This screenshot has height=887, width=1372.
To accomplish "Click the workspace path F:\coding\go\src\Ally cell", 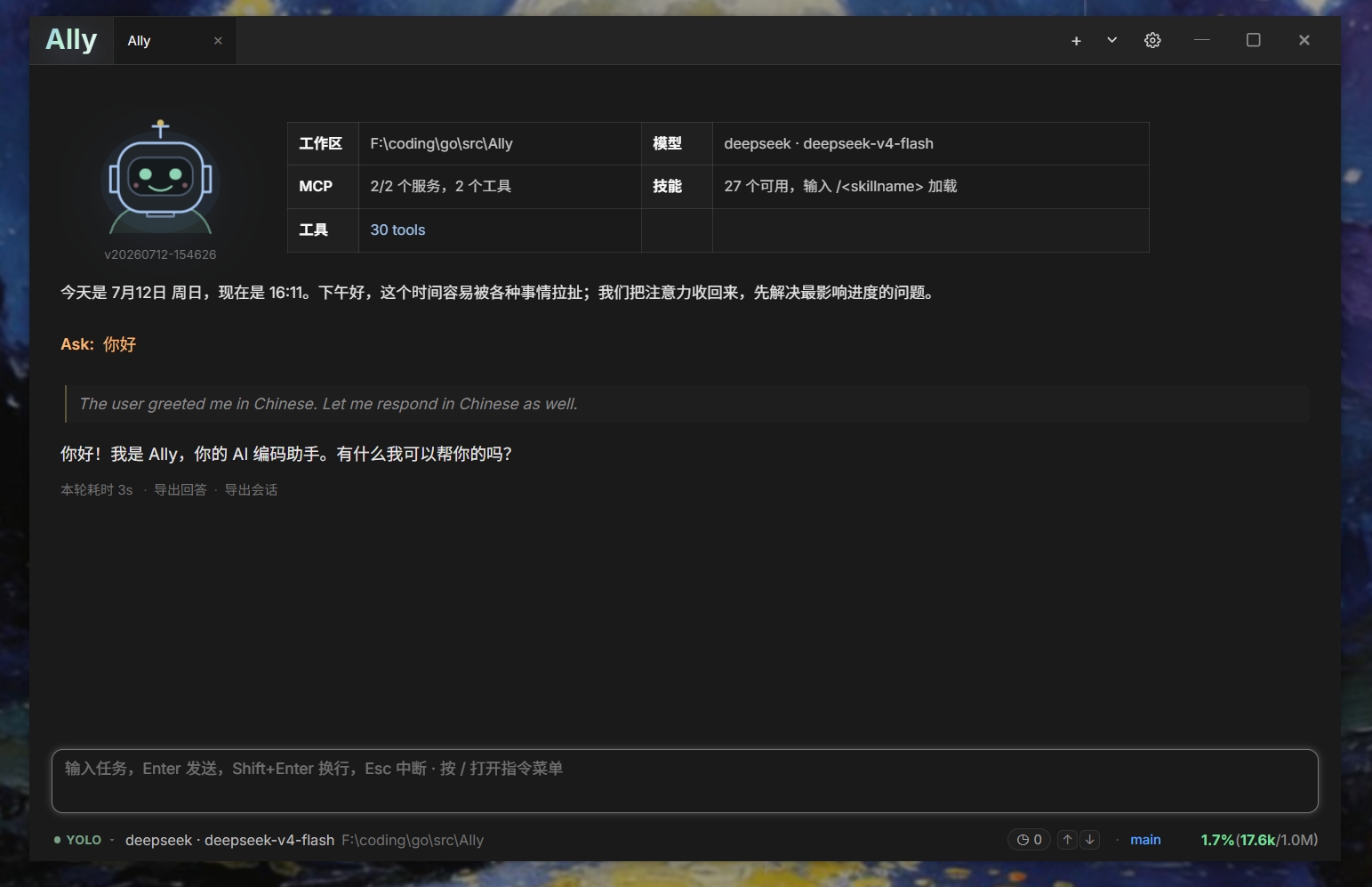I will click(500, 144).
